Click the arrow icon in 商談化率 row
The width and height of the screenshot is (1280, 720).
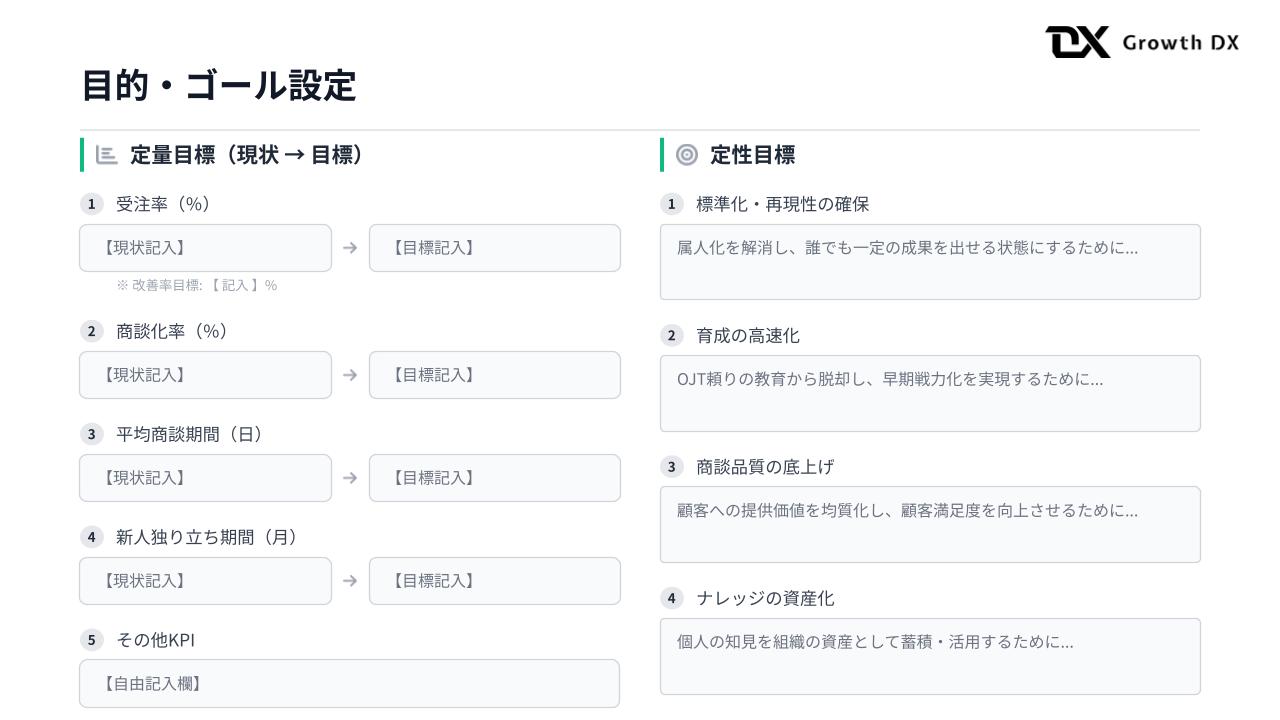[x=350, y=375]
